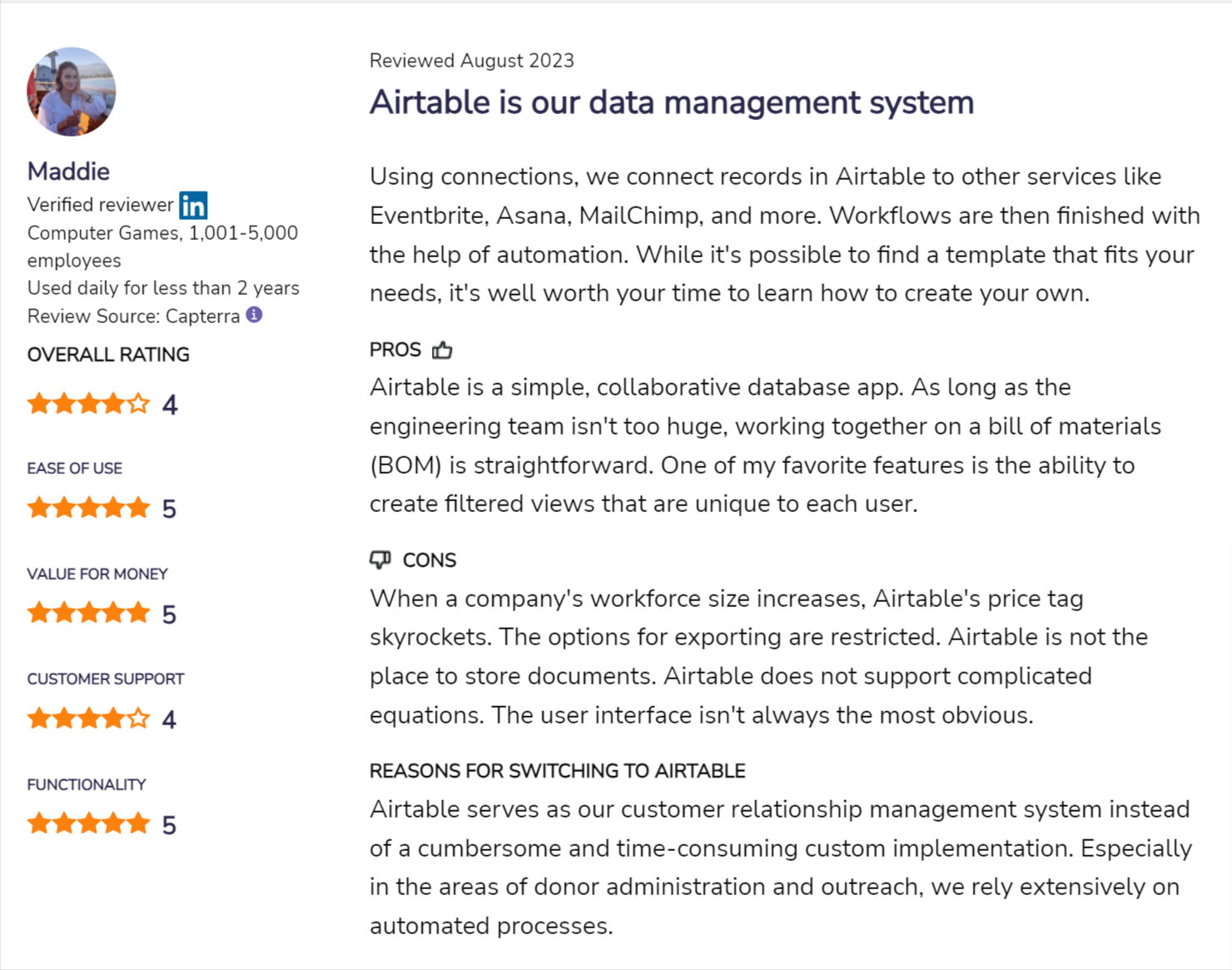Click the VALUE FOR MONEY label
Screen dimensions: 1232x970
tap(97, 575)
